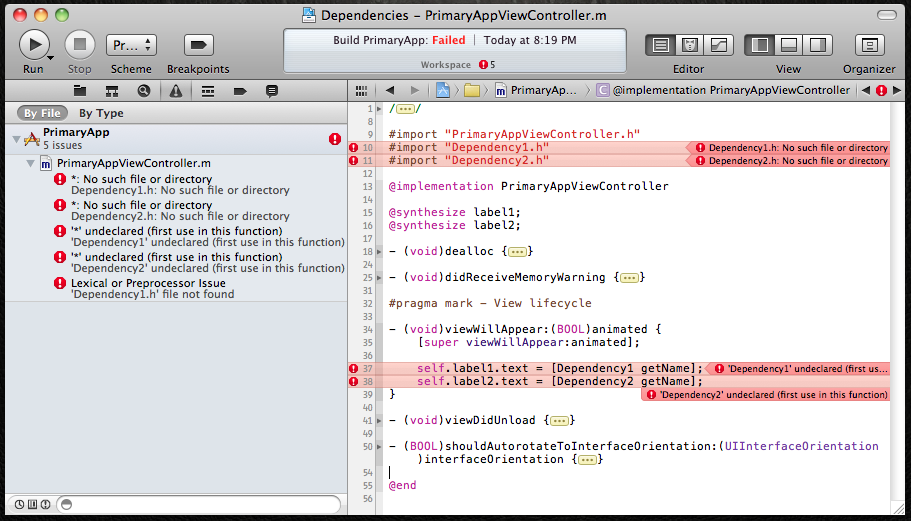Click the error marker on line 37
Image resolution: width=911 pixels, height=521 pixels.
coord(353,368)
